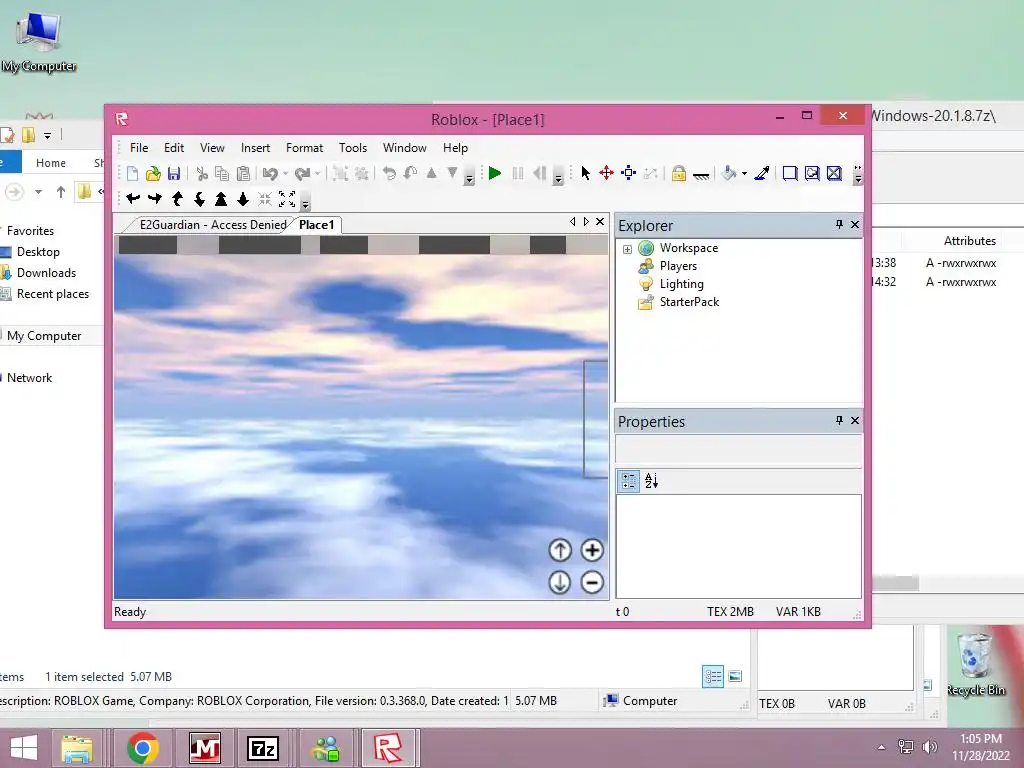Toggle the Lock tool padlock icon

[x=679, y=173]
